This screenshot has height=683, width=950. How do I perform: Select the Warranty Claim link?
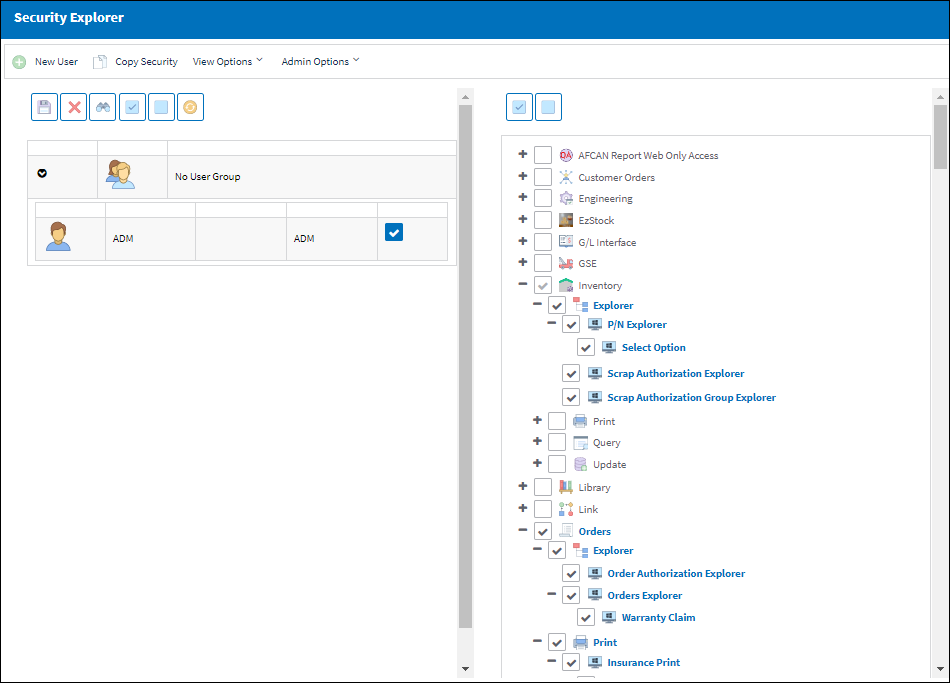tap(659, 618)
